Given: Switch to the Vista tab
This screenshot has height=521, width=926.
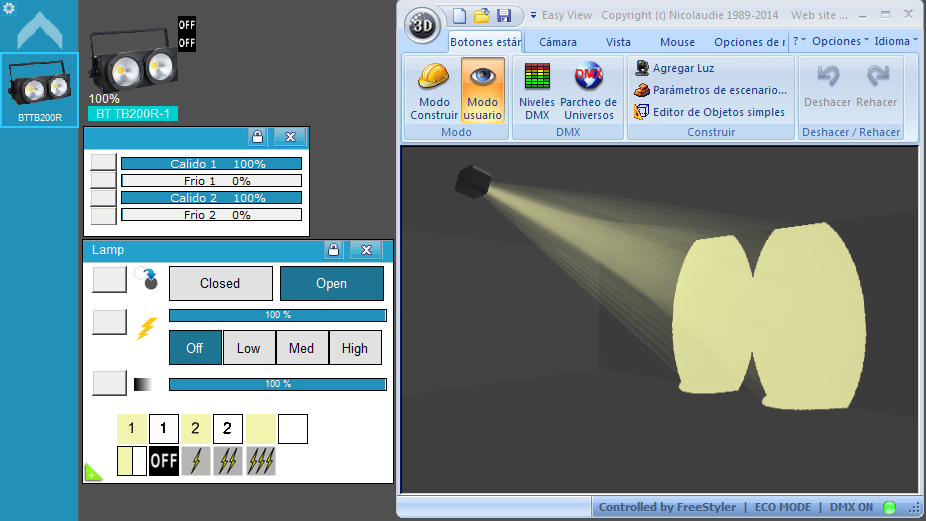Looking at the screenshot, I should point(618,42).
